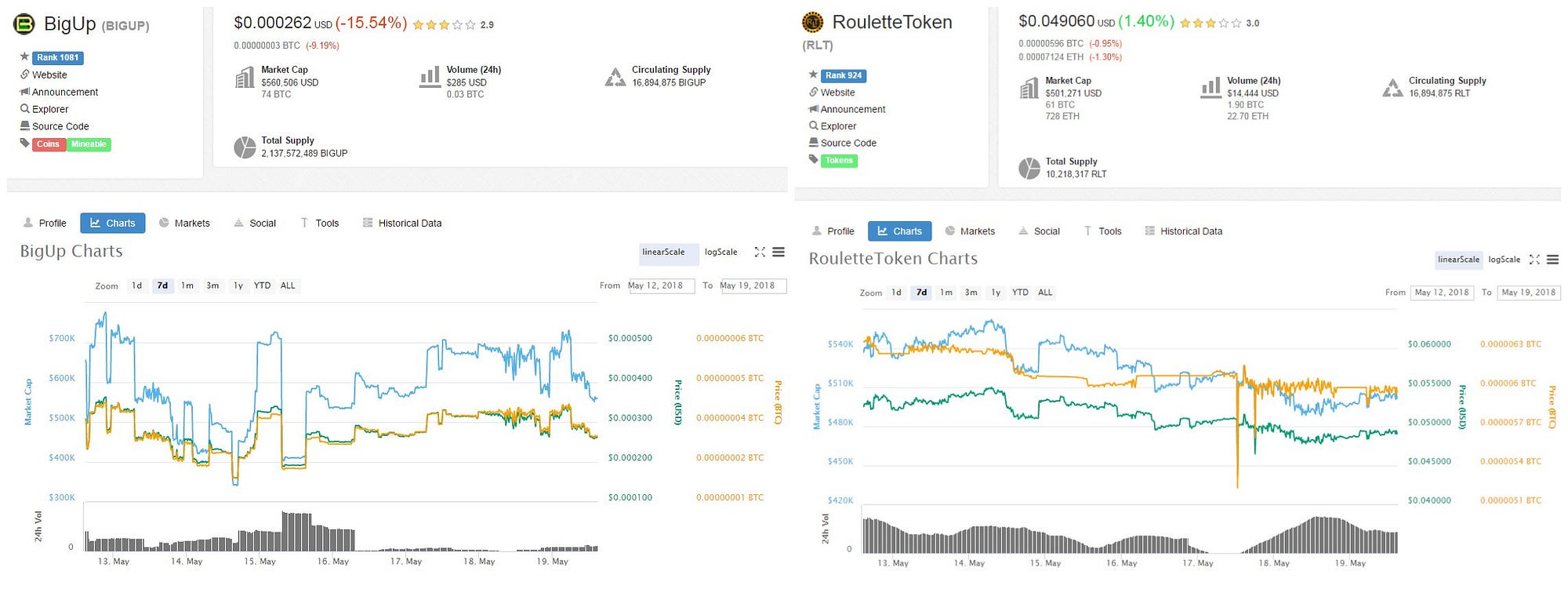The width and height of the screenshot is (1568, 589).
Task: Select linearScale on BigUp chart
Action: [x=663, y=253]
